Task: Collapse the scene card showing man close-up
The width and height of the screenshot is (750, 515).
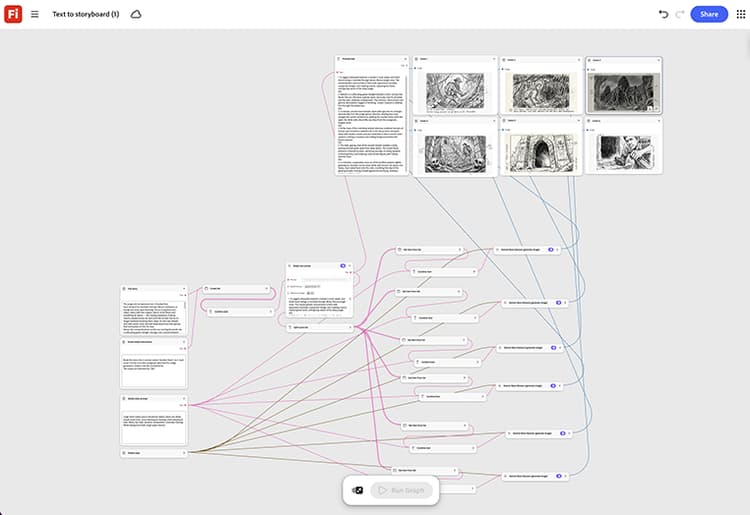Action: (658, 121)
